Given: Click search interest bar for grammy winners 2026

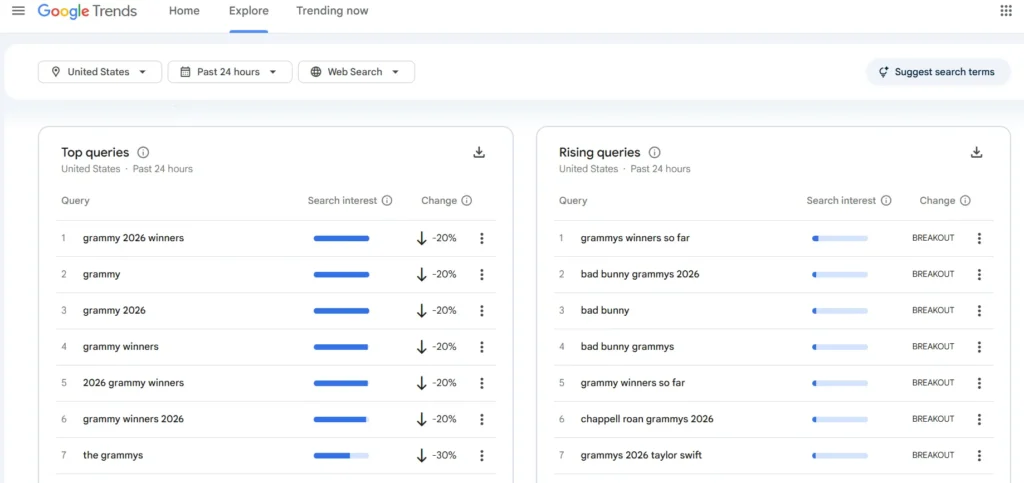Looking at the screenshot, I should click(341, 419).
